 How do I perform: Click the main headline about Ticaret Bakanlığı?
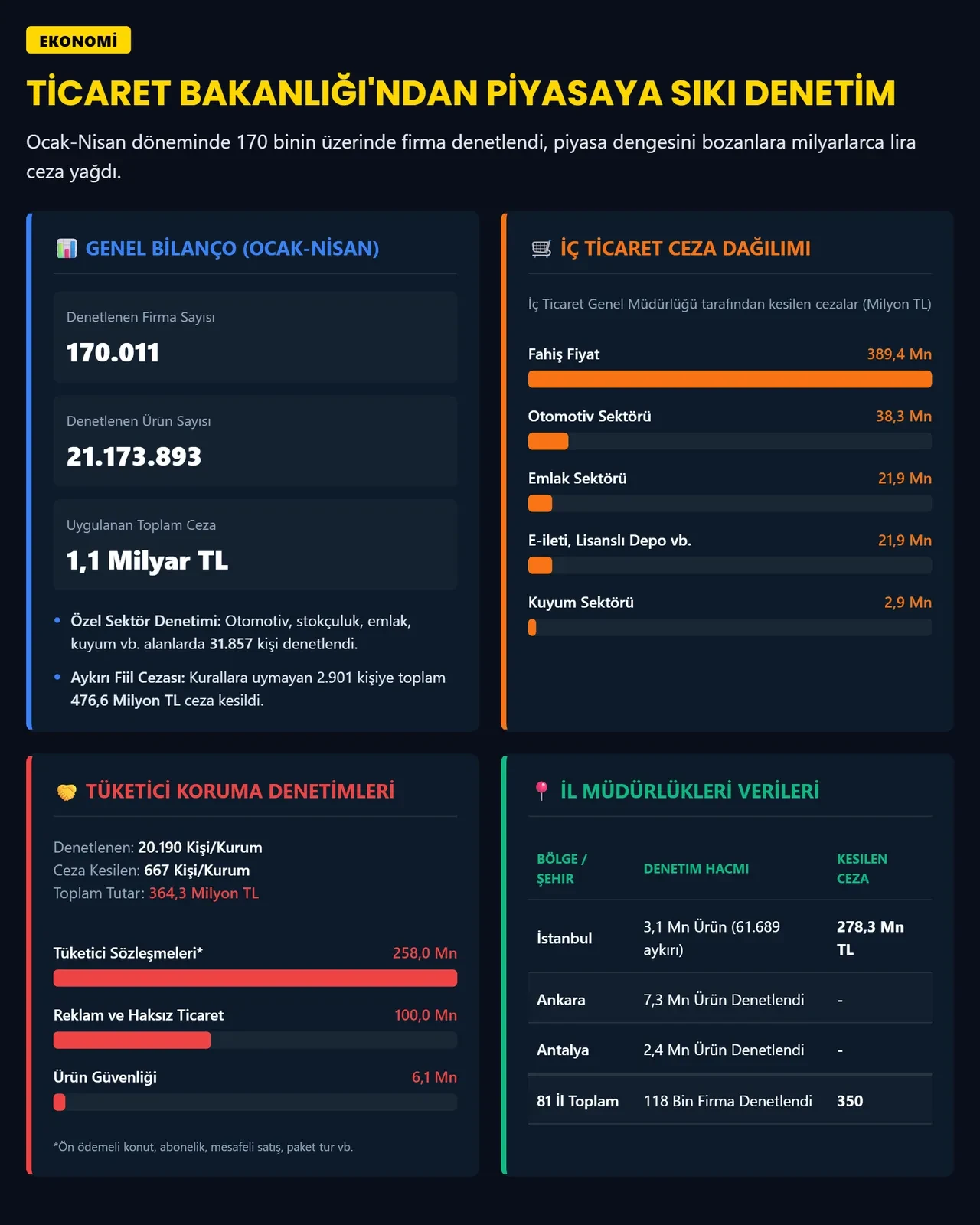(x=461, y=93)
